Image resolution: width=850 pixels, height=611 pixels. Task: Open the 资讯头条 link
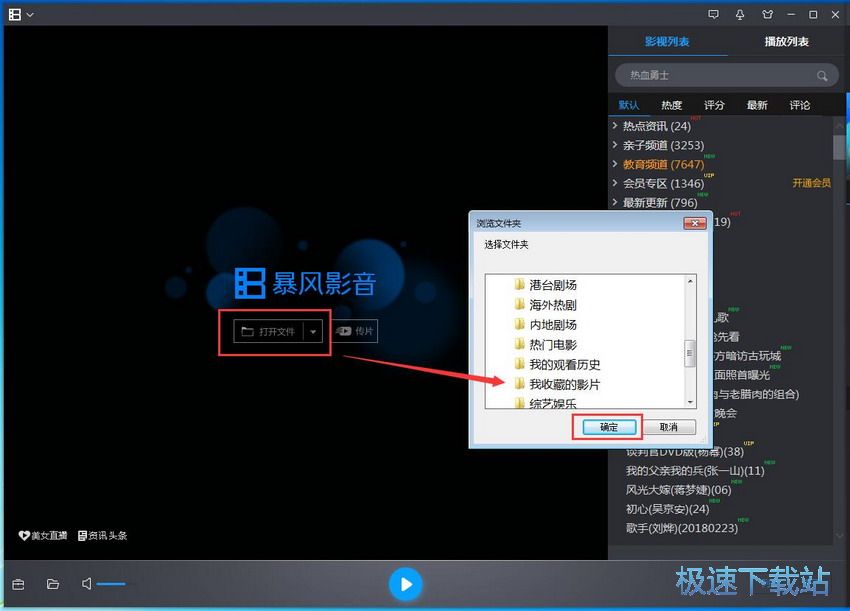coord(102,536)
